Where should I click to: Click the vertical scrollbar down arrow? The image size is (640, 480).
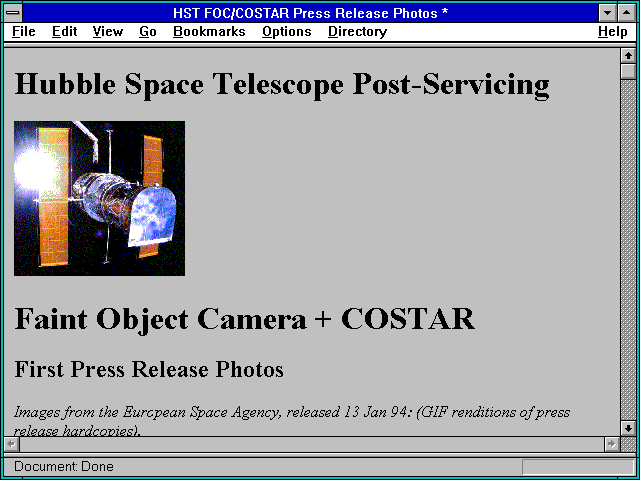[628, 428]
